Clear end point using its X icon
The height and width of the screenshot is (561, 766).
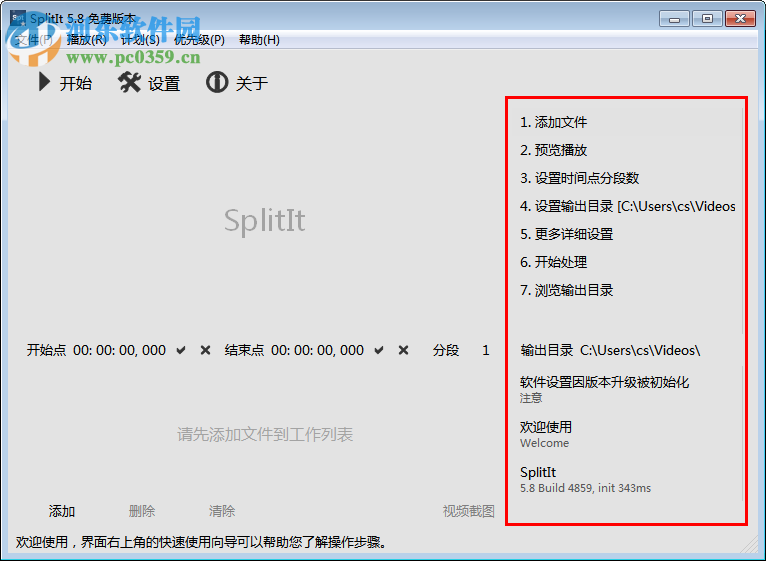404,350
